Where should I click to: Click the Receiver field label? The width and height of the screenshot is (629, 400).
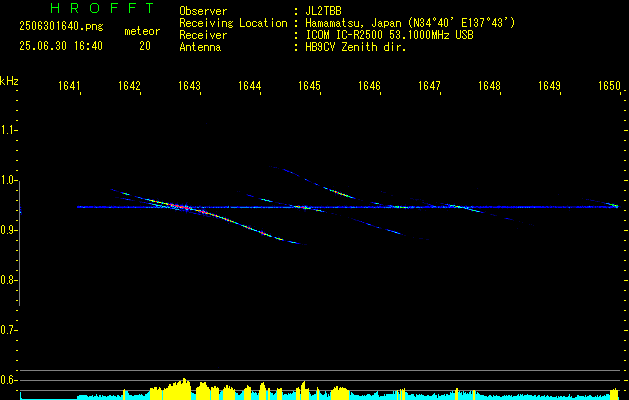203,35
